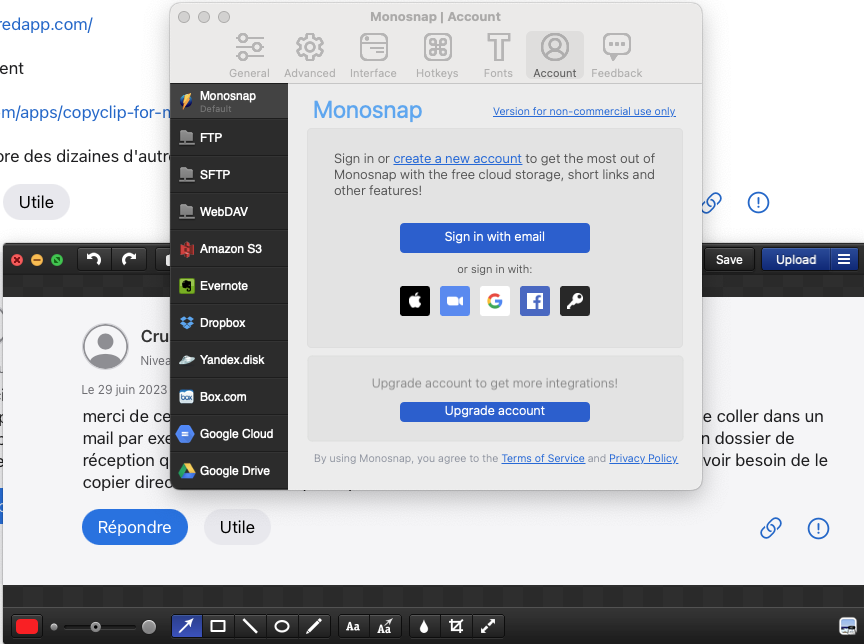The image size is (864, 644).
Task: Click Utile button next to Répondre
Action: point(237,527)
